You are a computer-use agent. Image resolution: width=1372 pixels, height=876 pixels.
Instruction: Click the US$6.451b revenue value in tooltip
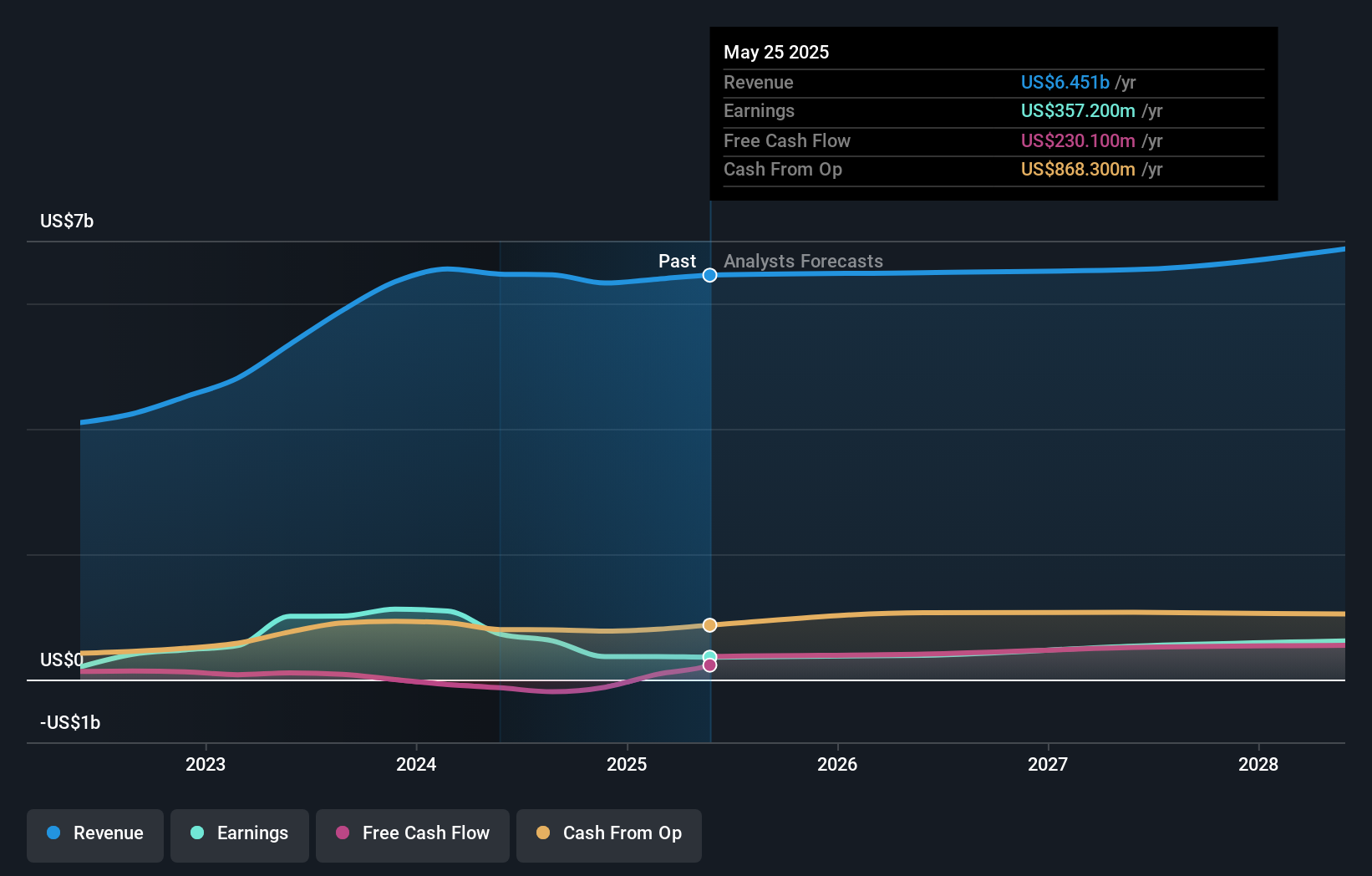pos(1065,82)
